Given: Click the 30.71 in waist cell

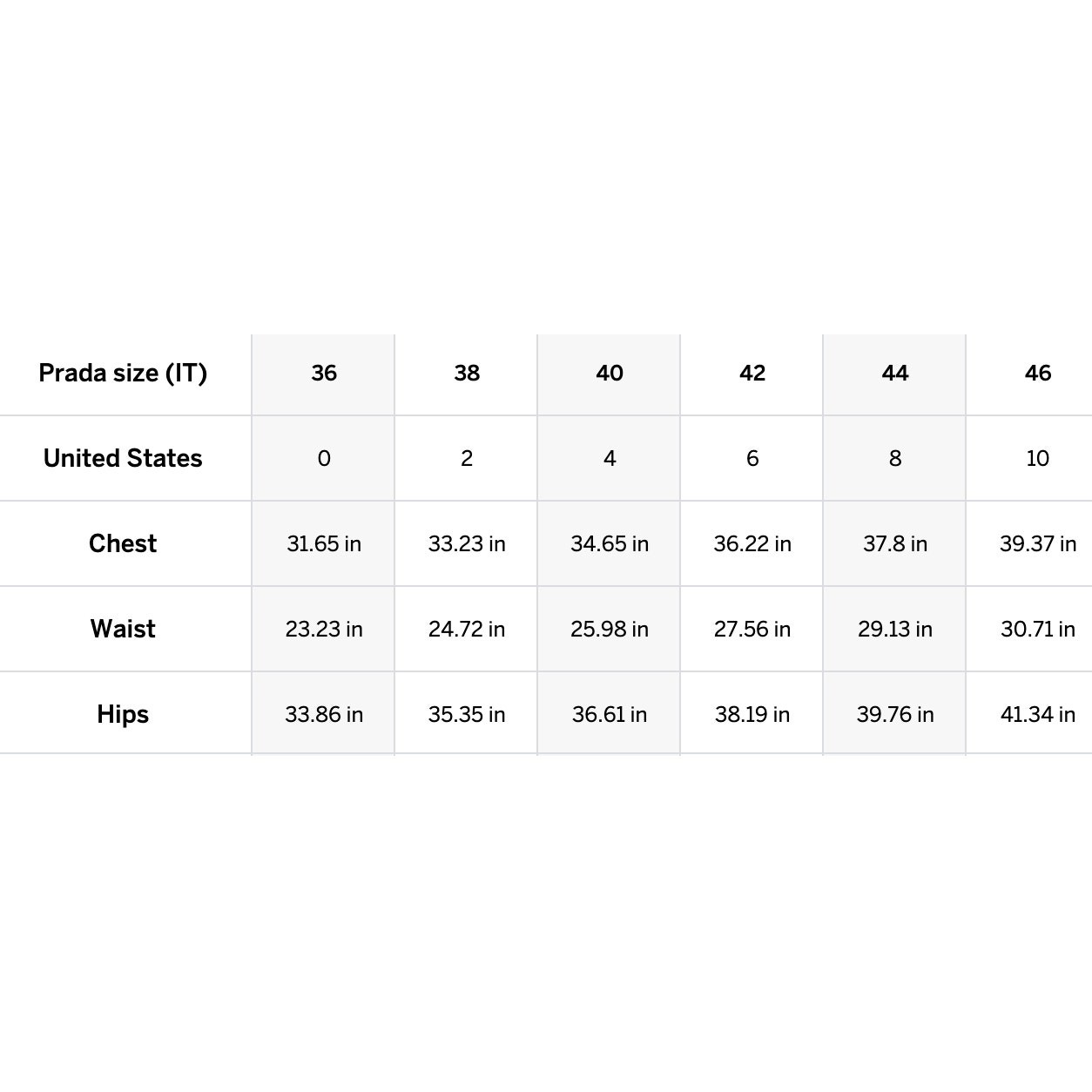Looking at the screenshot, I should pos(1038,629).
